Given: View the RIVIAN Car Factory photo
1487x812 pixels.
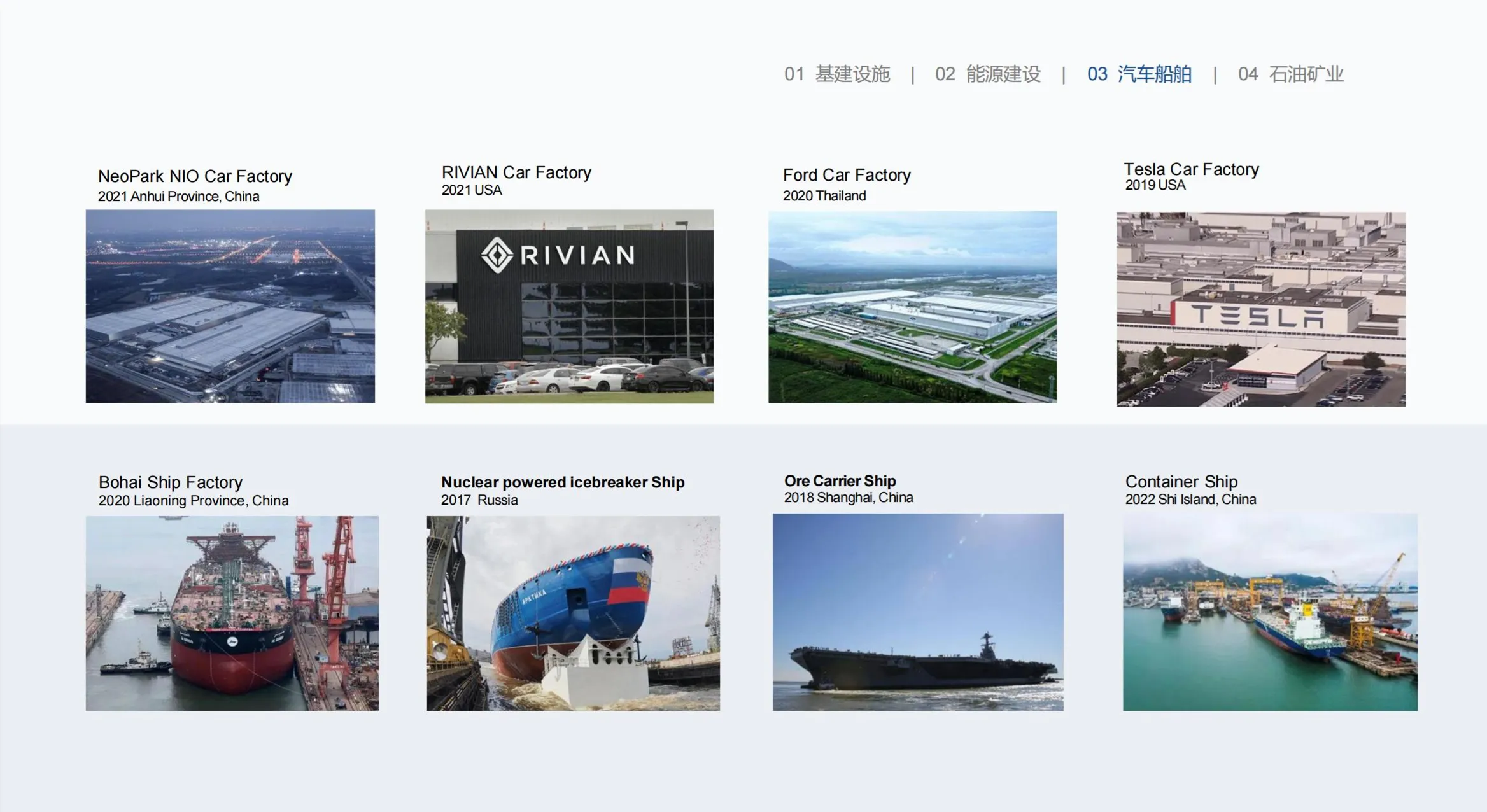Looking at the screenshot, I should pos(569,307).
